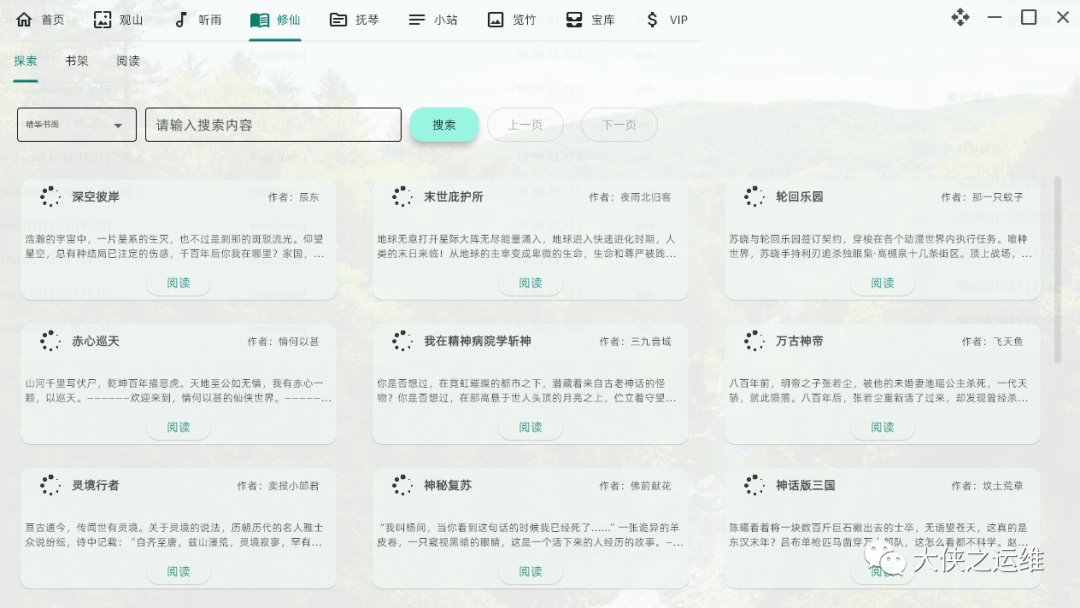Screen dimensions: 1080x608
Task: Click loading spinner icon beside 轮回乐园
Action: click(x=754, y=196)
